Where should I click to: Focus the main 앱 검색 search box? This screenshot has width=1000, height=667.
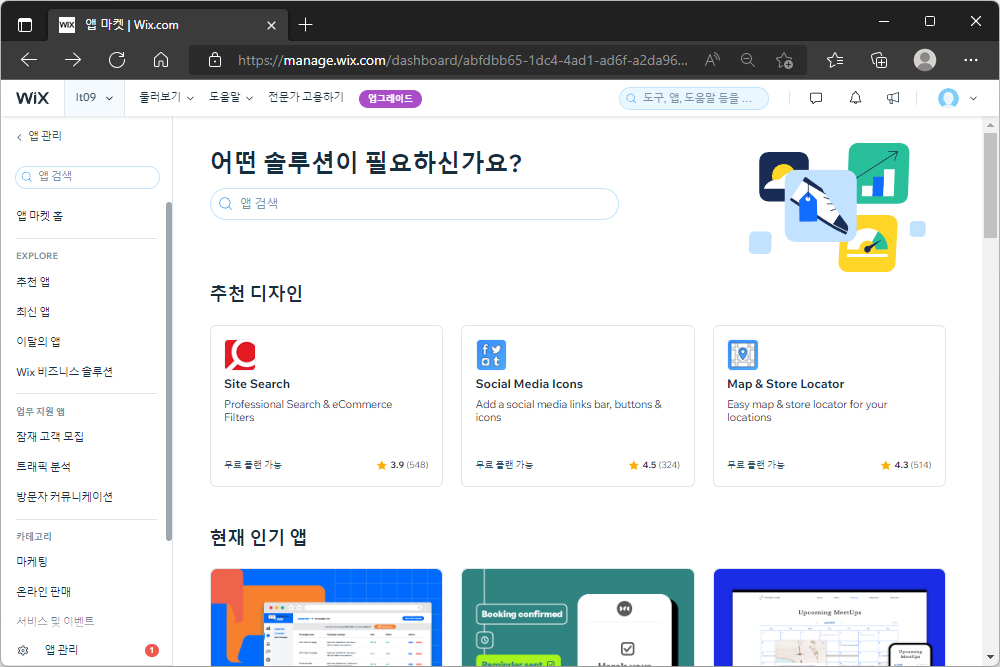click(415, 204)
